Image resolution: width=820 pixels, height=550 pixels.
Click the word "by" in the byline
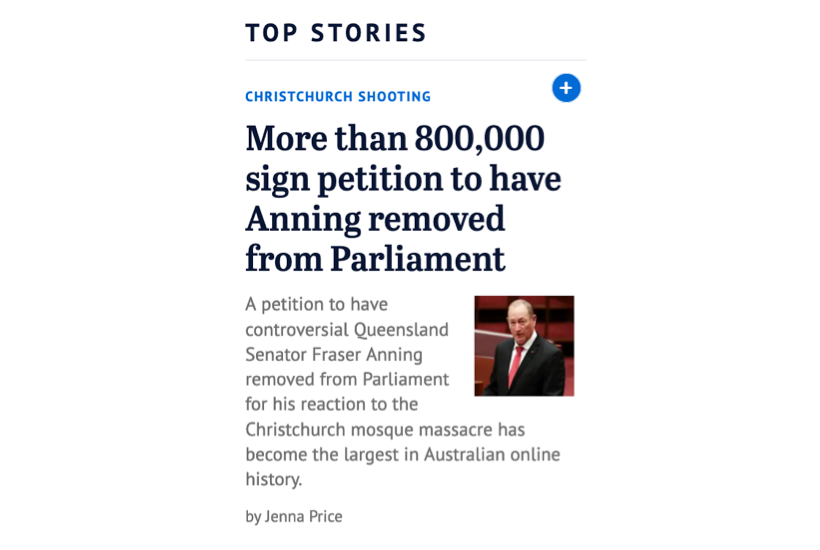(x=253, y=516)
